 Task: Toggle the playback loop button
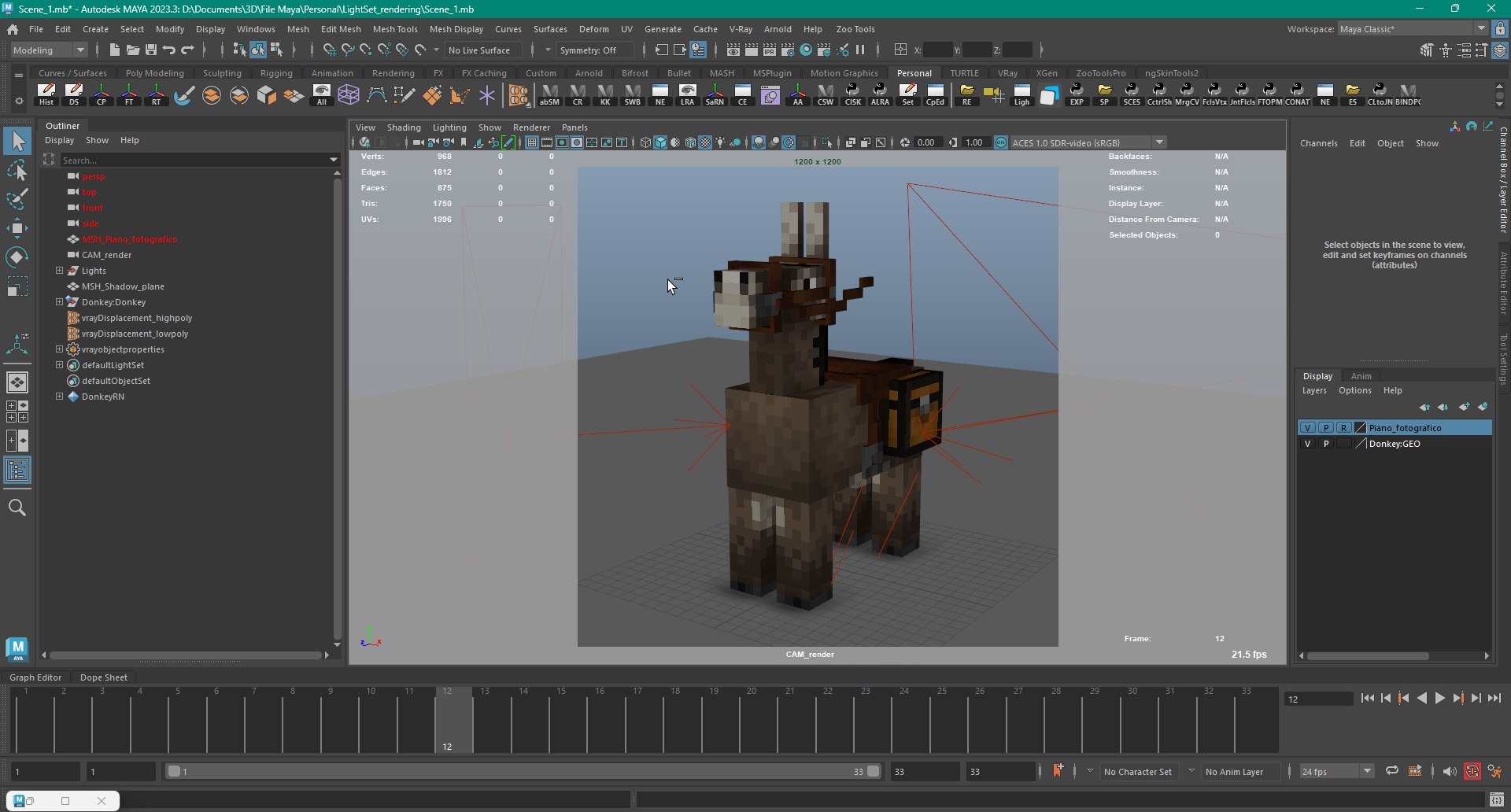(x=1391, y=771)
